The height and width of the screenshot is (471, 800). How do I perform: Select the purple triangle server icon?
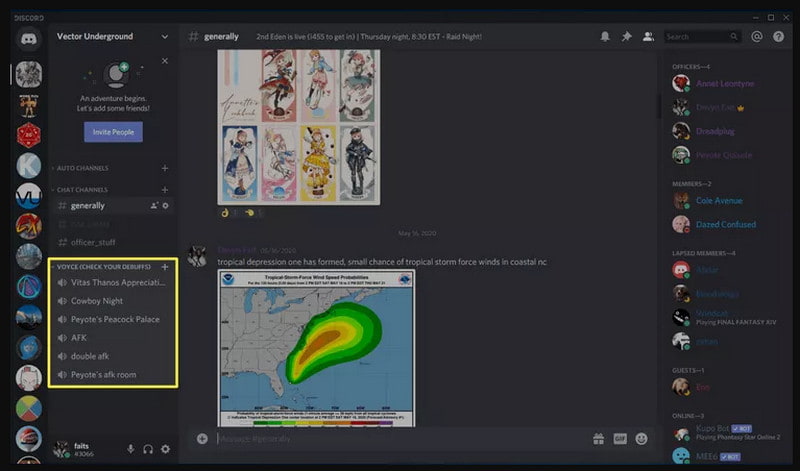[x=29, y=287]
